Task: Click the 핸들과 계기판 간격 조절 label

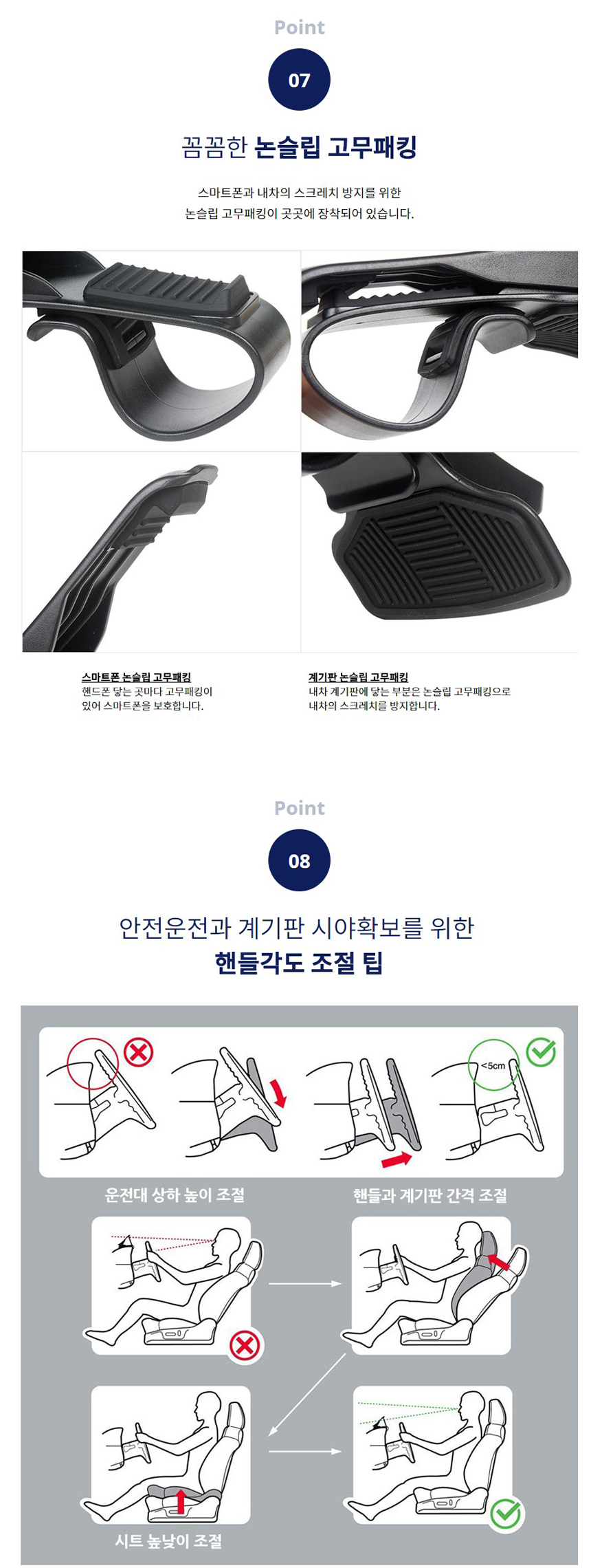Action: 430,1195
